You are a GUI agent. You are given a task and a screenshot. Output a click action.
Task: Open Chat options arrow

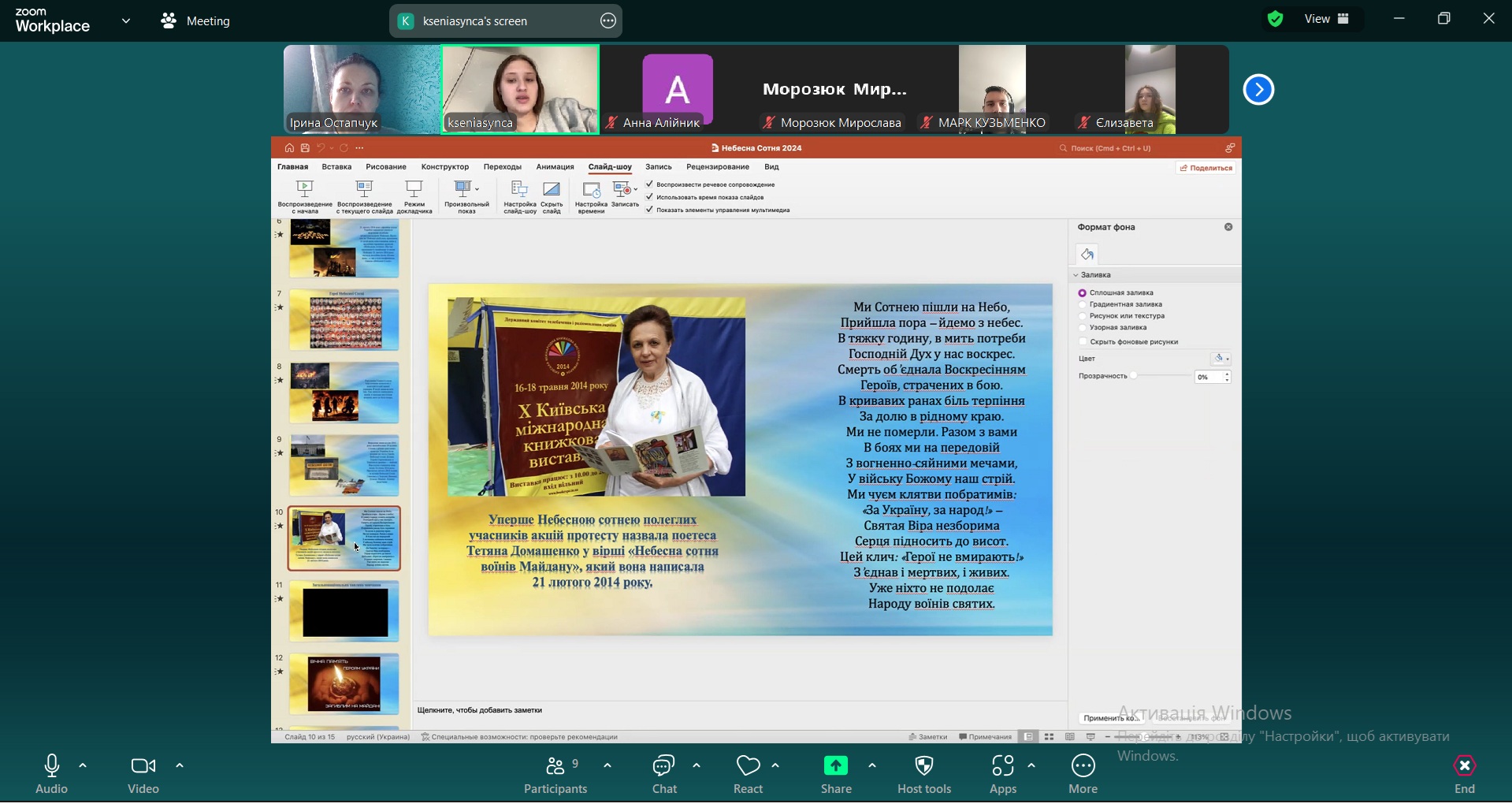[x=697, y=767]
